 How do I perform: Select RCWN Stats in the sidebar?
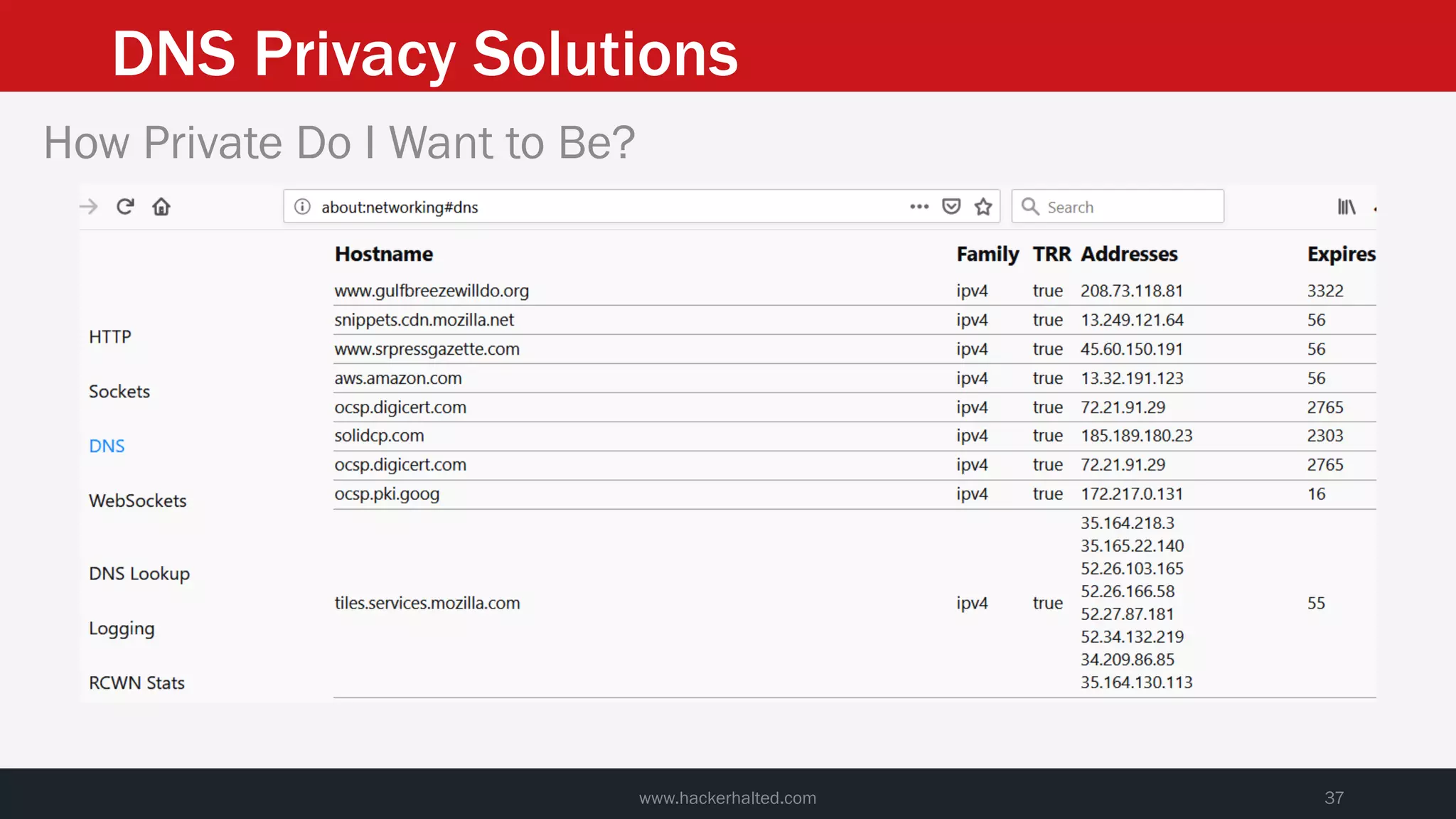[x=136, y=682]
